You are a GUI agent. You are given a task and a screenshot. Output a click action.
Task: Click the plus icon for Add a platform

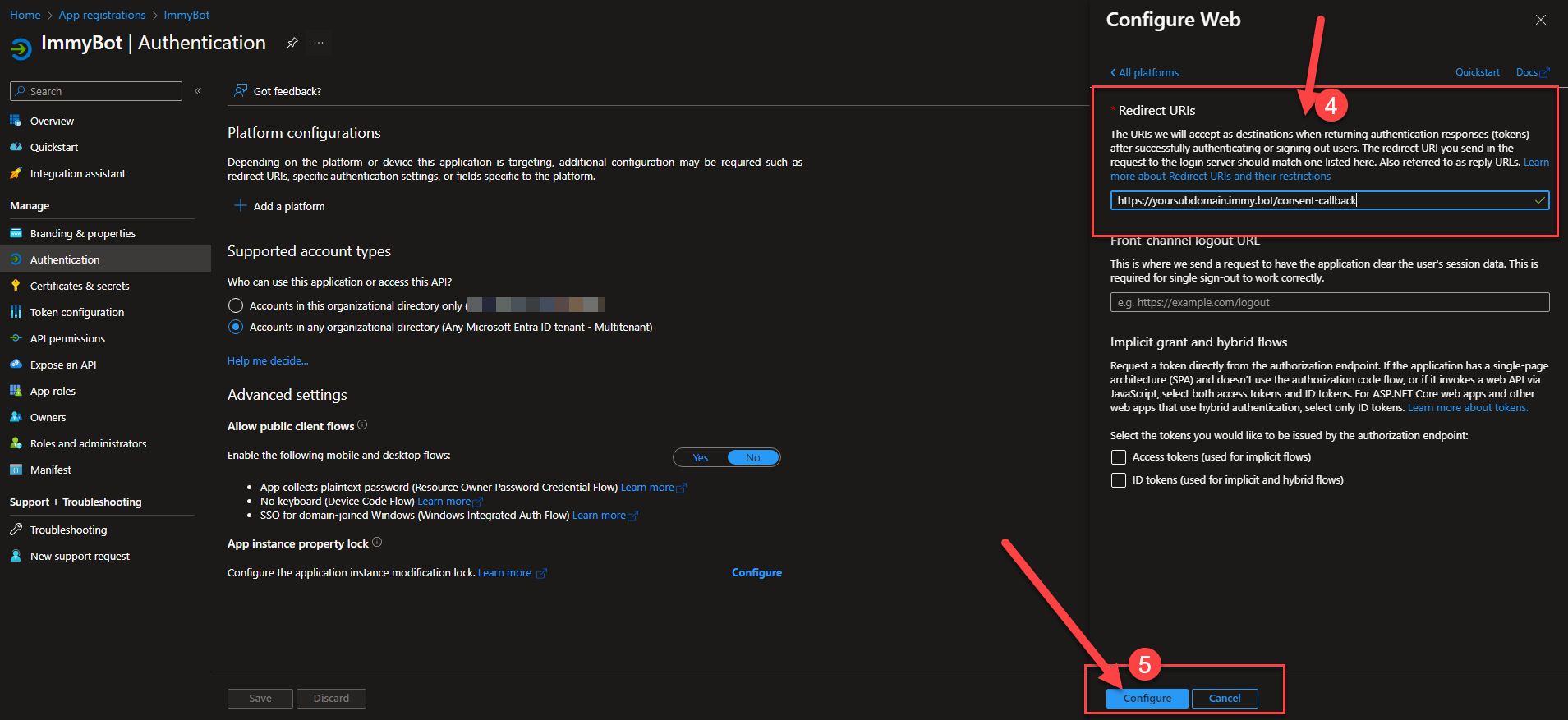[x=241, y=206]
